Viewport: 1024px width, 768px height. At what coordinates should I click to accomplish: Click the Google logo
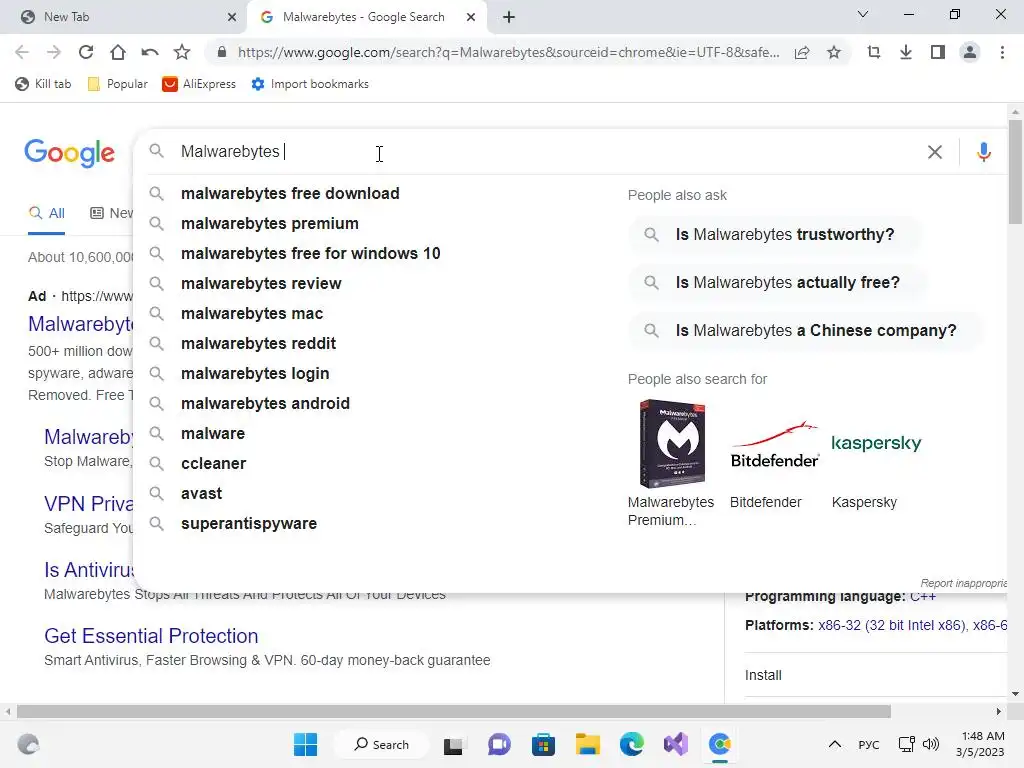[69, 153]
